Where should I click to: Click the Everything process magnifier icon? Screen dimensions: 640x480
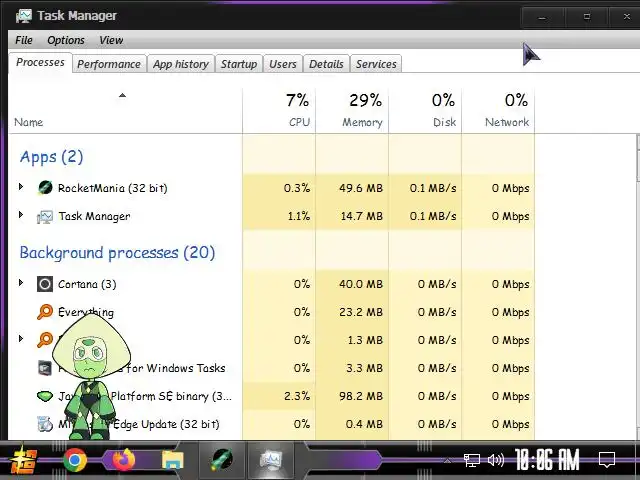pyautogui.click(x=45, y=312)
